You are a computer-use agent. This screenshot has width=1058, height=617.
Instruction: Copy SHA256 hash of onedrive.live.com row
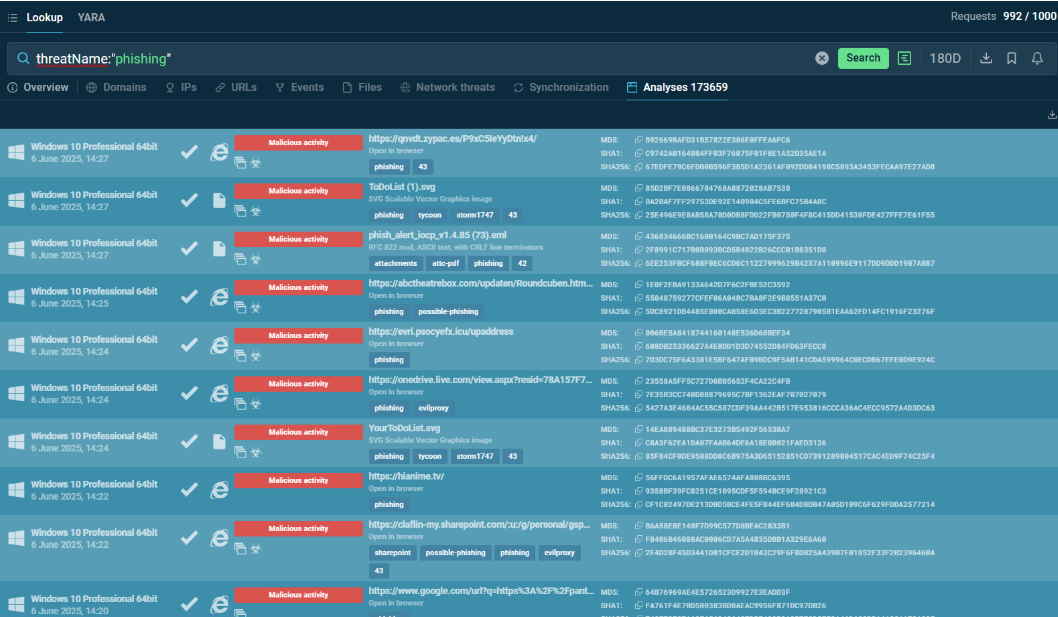pyautogui.click(x=638, y=408)
